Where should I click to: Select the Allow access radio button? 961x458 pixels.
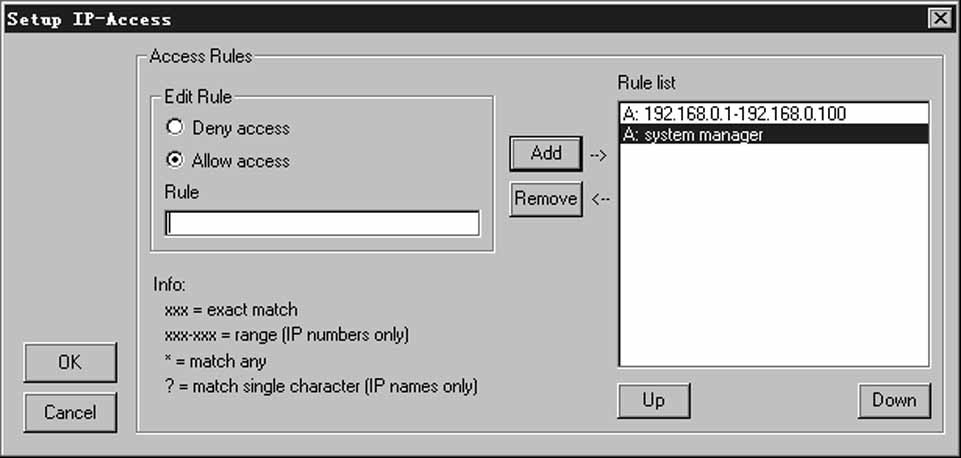(x=175, y=161)
